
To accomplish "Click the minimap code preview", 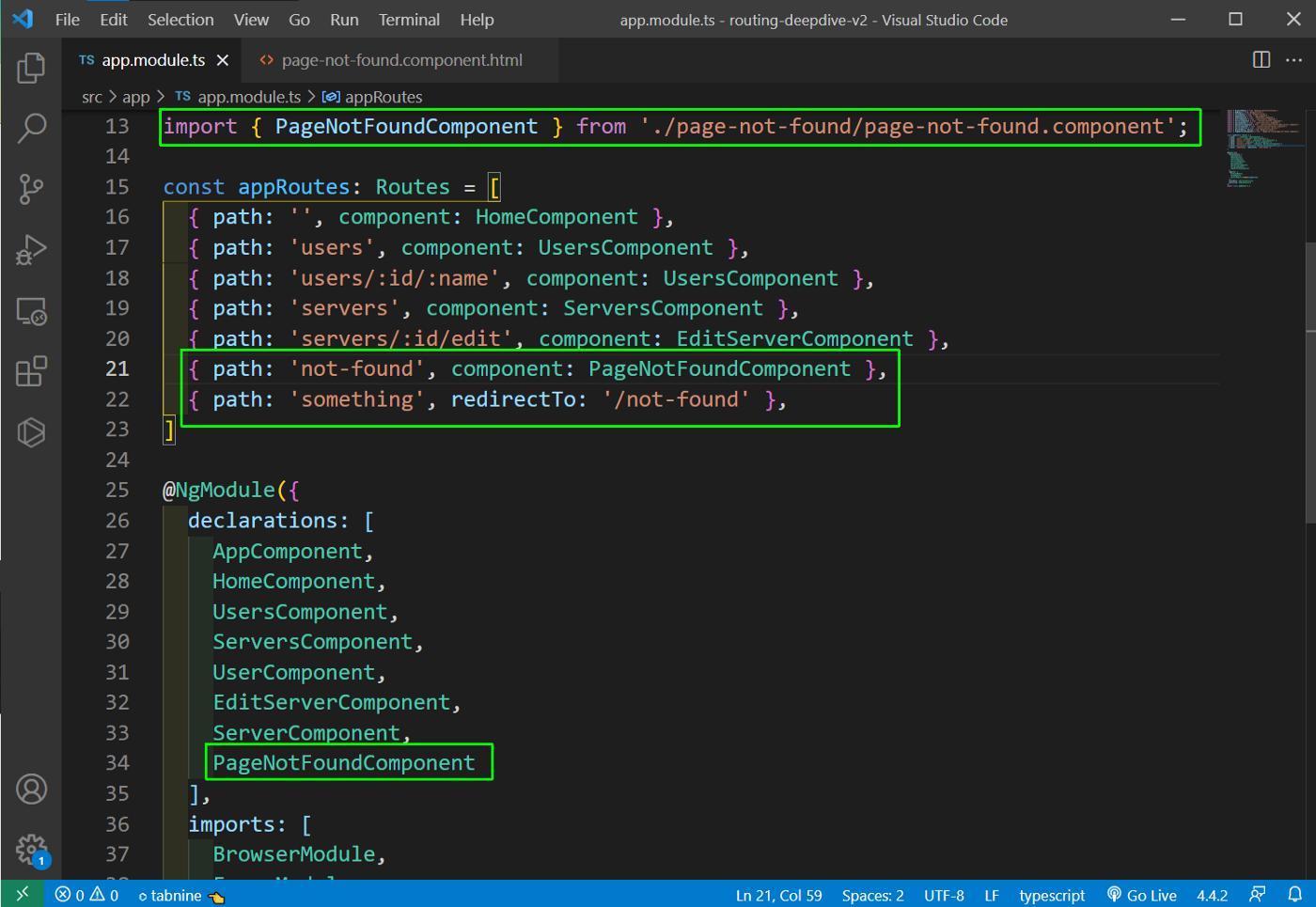I will (x=1264, y=149).
